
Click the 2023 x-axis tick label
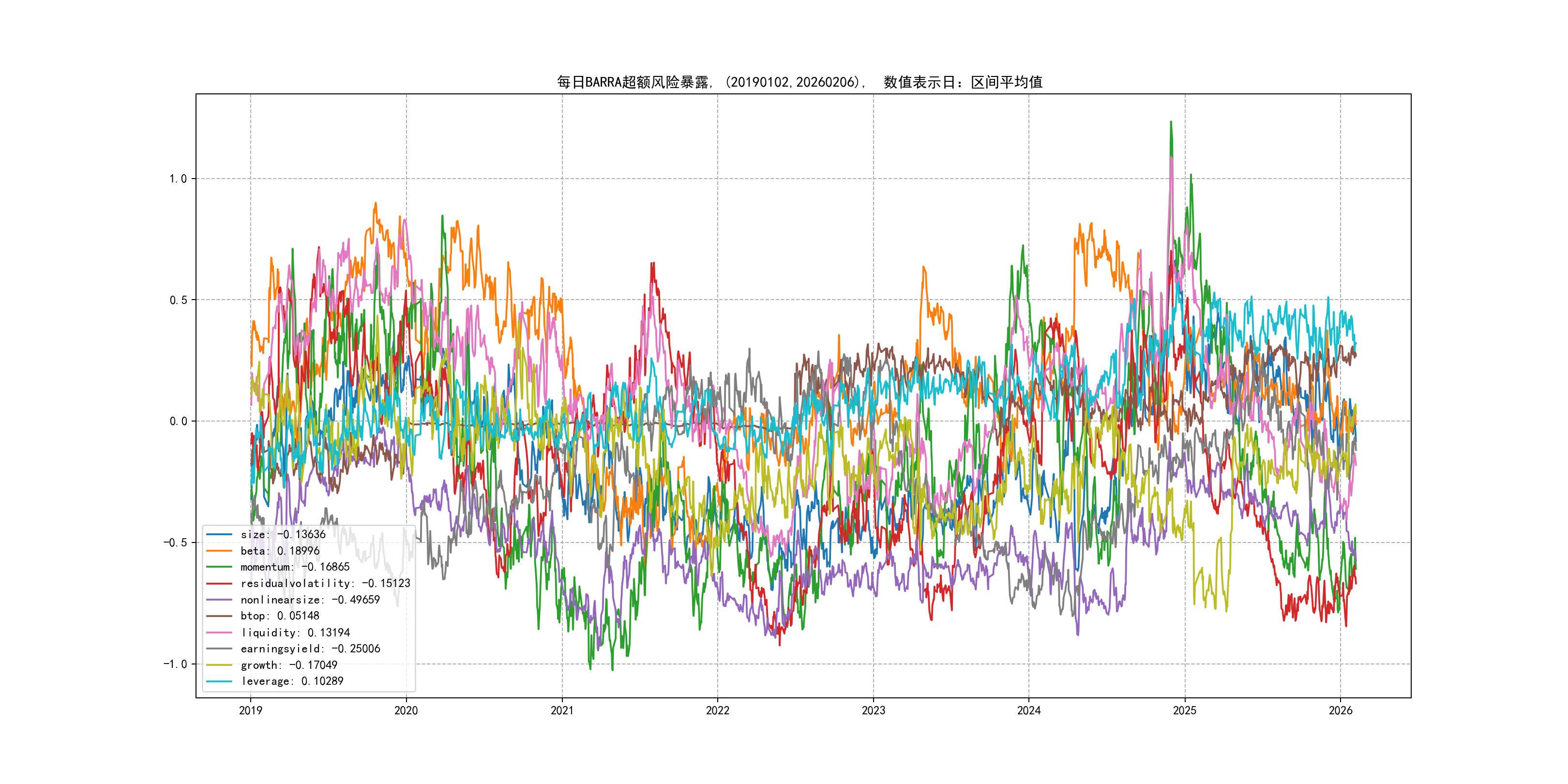coord(873,710)
